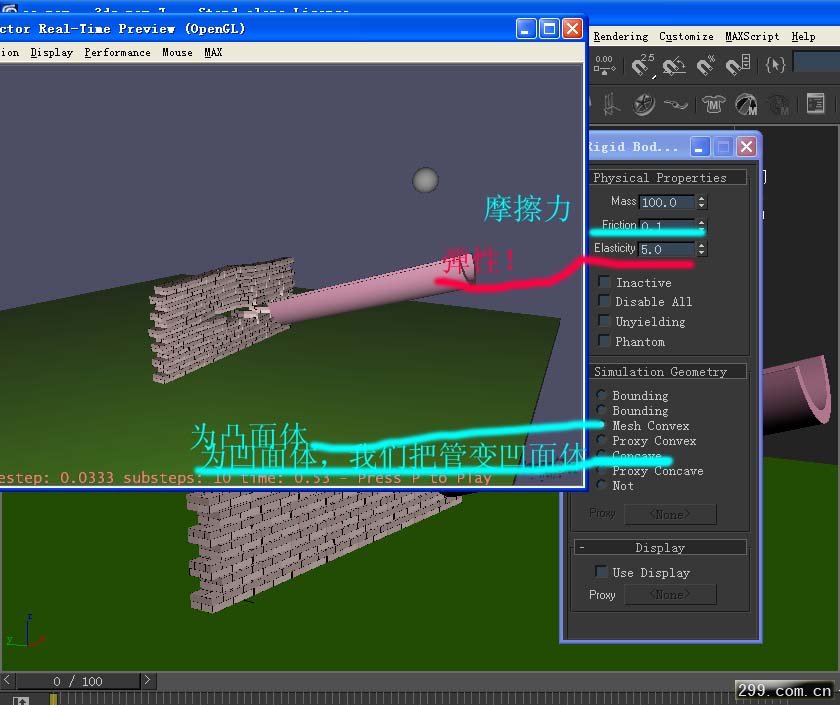
Task: Tick the Use Display checkbox
Action: pyautogui.click(x=601, y=572)
